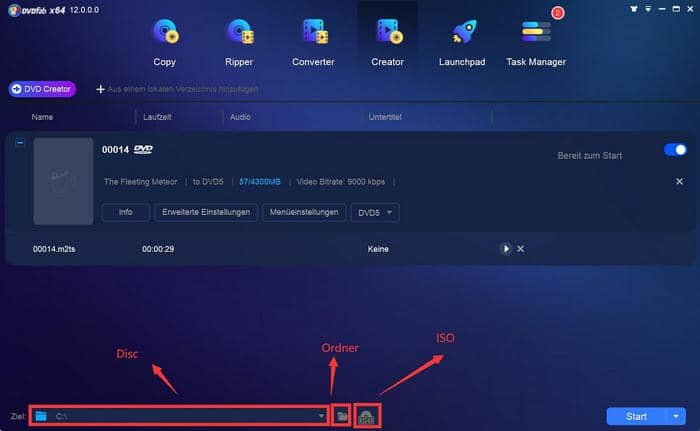Click the Name column header
700x431 pixels.
(x=42, y=117)
